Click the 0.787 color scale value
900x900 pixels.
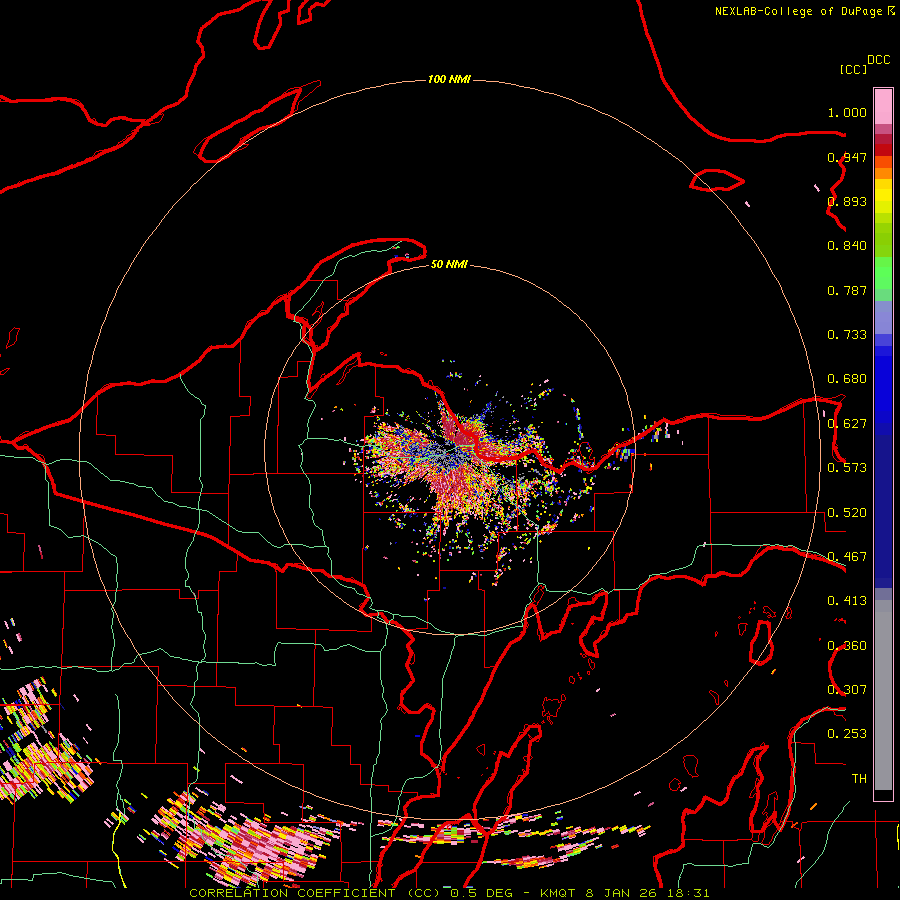point(847,290)
